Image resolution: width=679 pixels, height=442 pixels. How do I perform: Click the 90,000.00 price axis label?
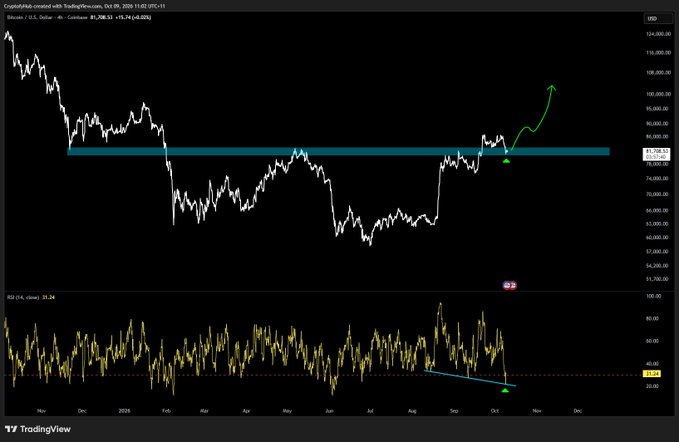(658, 123)
